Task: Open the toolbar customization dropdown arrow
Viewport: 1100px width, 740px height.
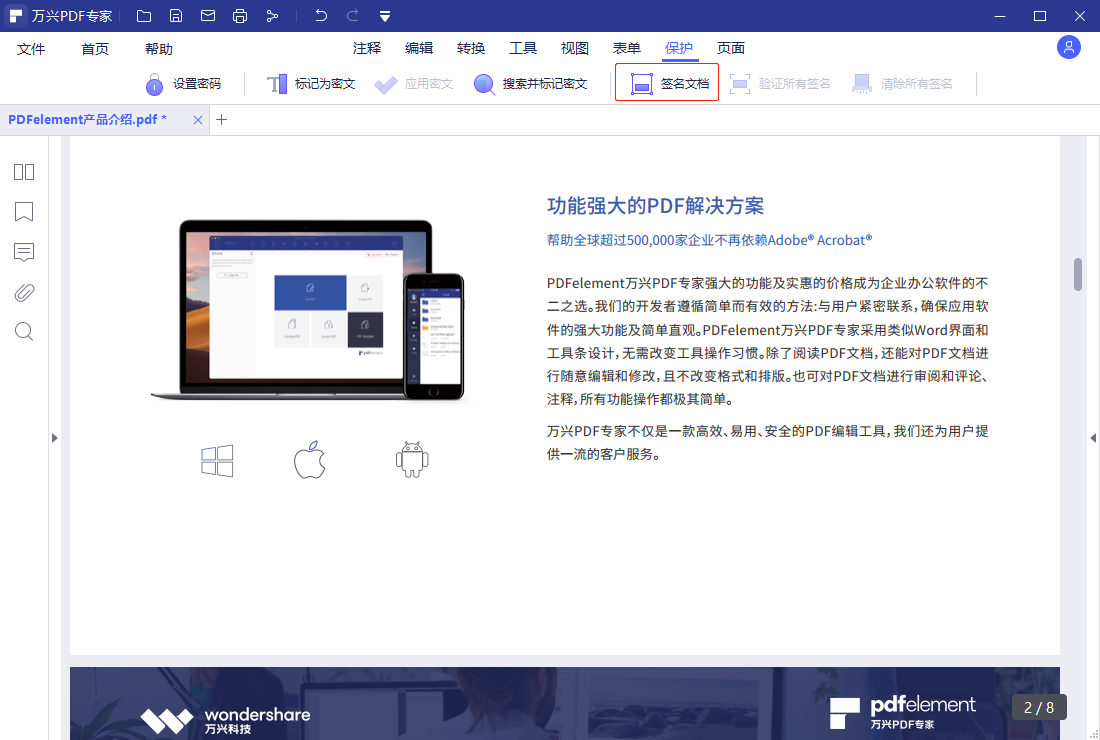Action: 384,15
